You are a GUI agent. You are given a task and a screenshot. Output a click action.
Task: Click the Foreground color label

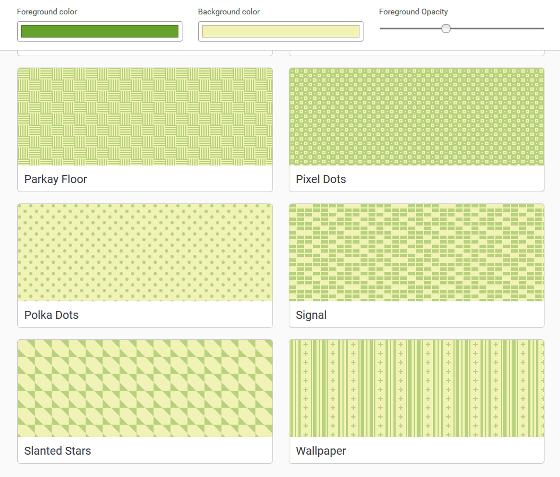pos(47,12)
